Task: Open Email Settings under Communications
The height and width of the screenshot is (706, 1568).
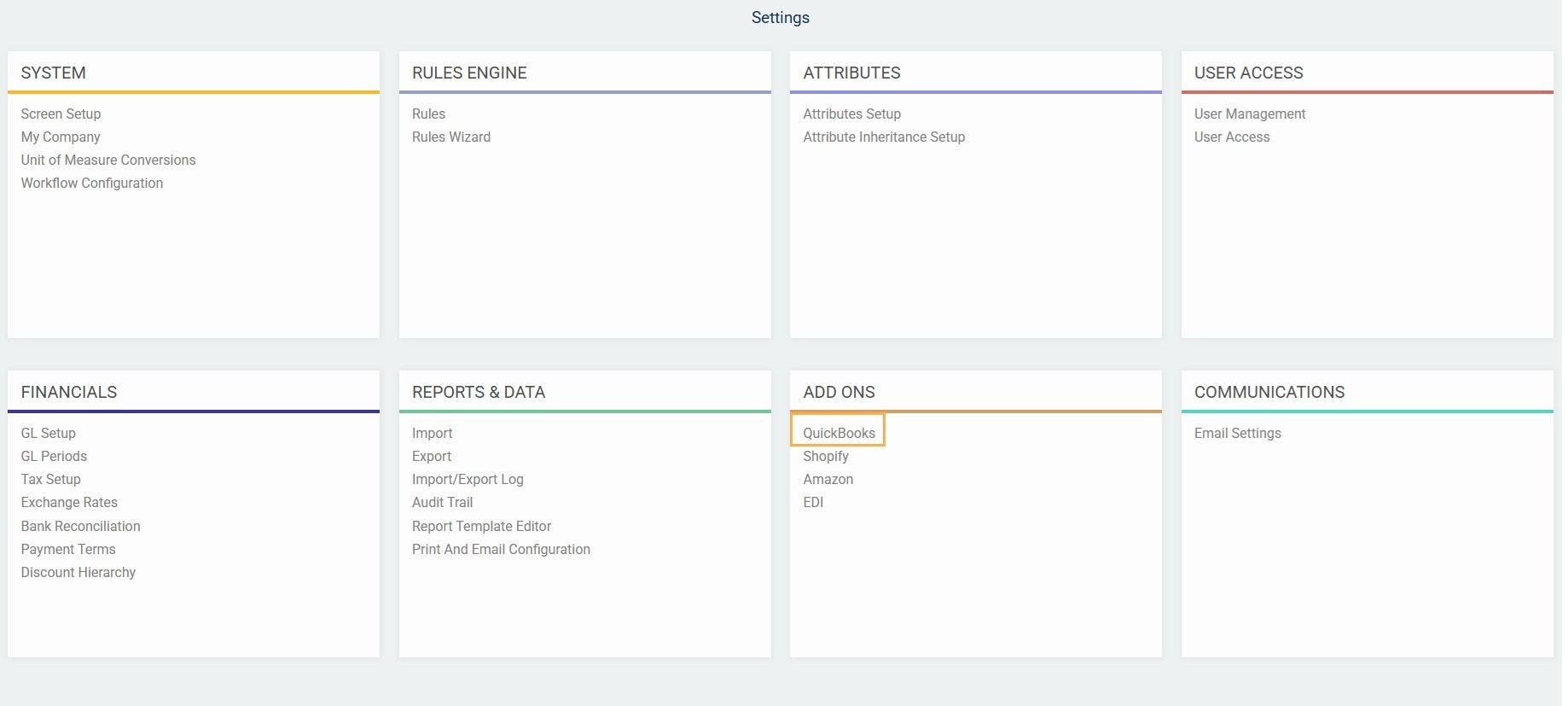Action: (x=1237, y=433)
